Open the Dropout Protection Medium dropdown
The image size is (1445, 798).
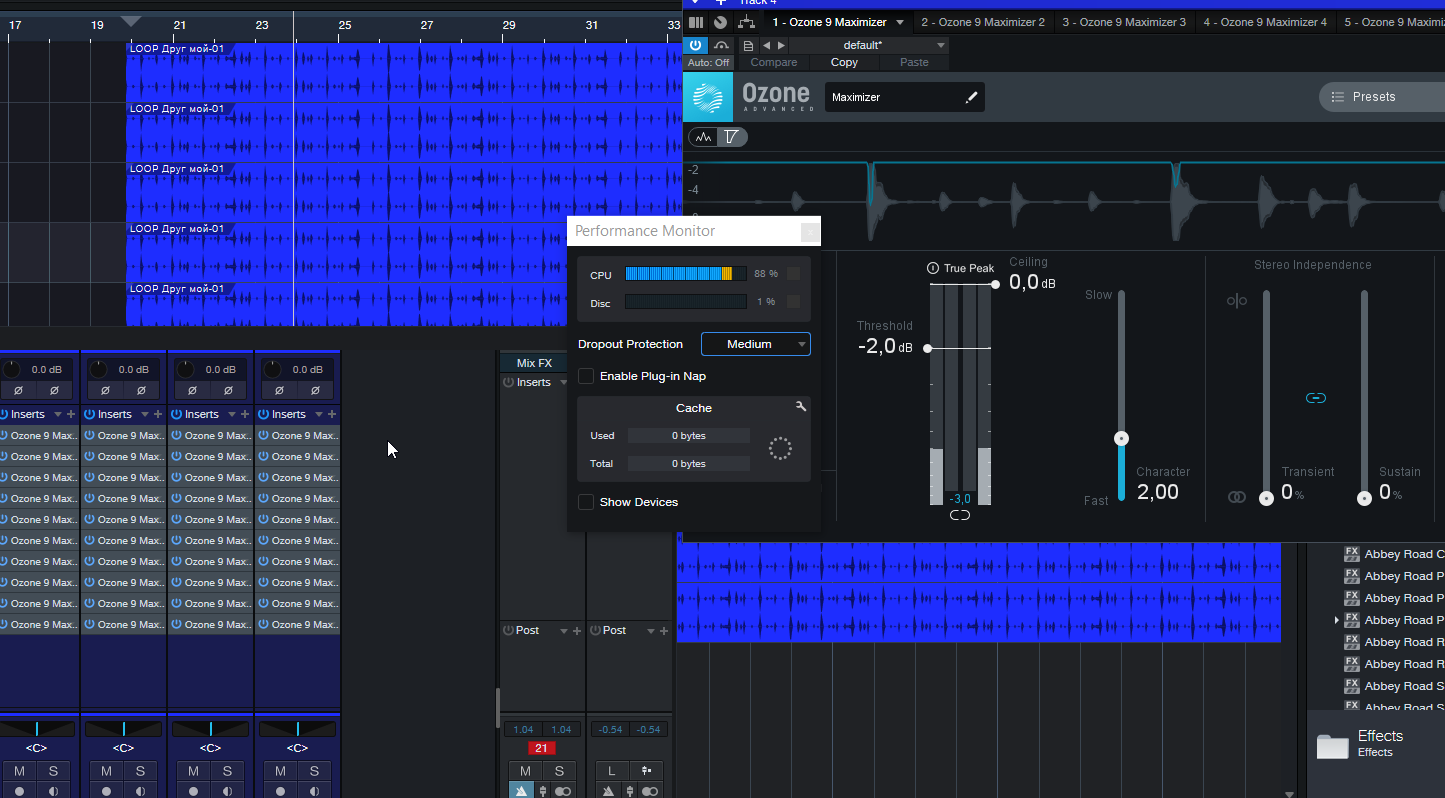(x=756, y=344)
